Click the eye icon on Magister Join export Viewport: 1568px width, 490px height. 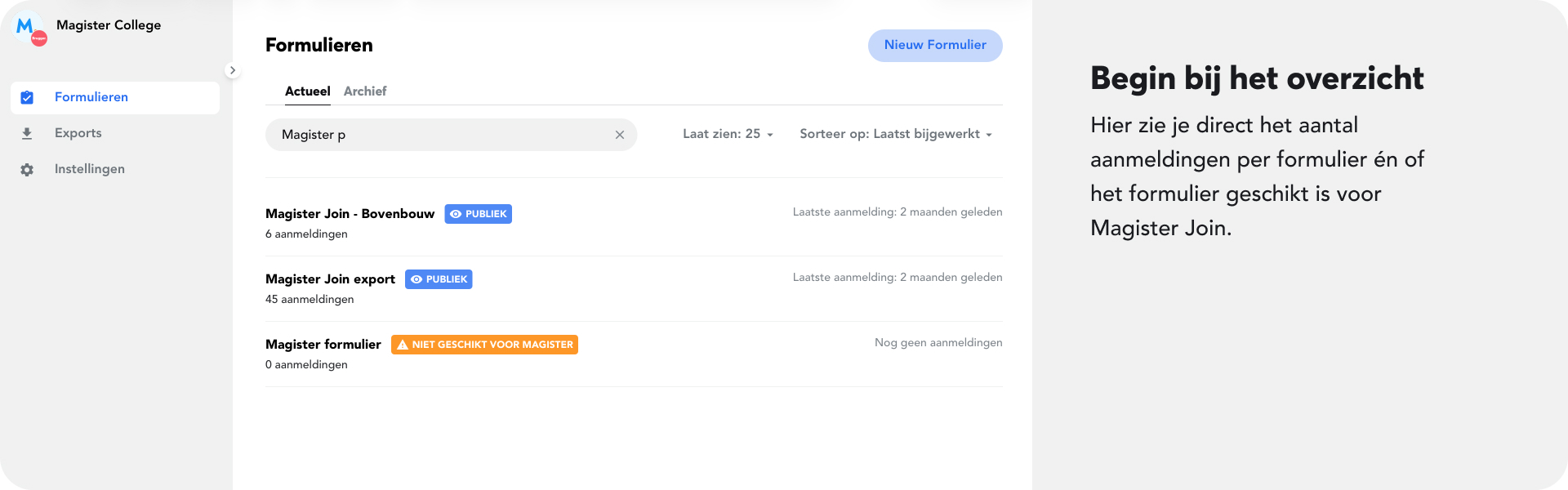pyautogui.click(x=416, y=279)
